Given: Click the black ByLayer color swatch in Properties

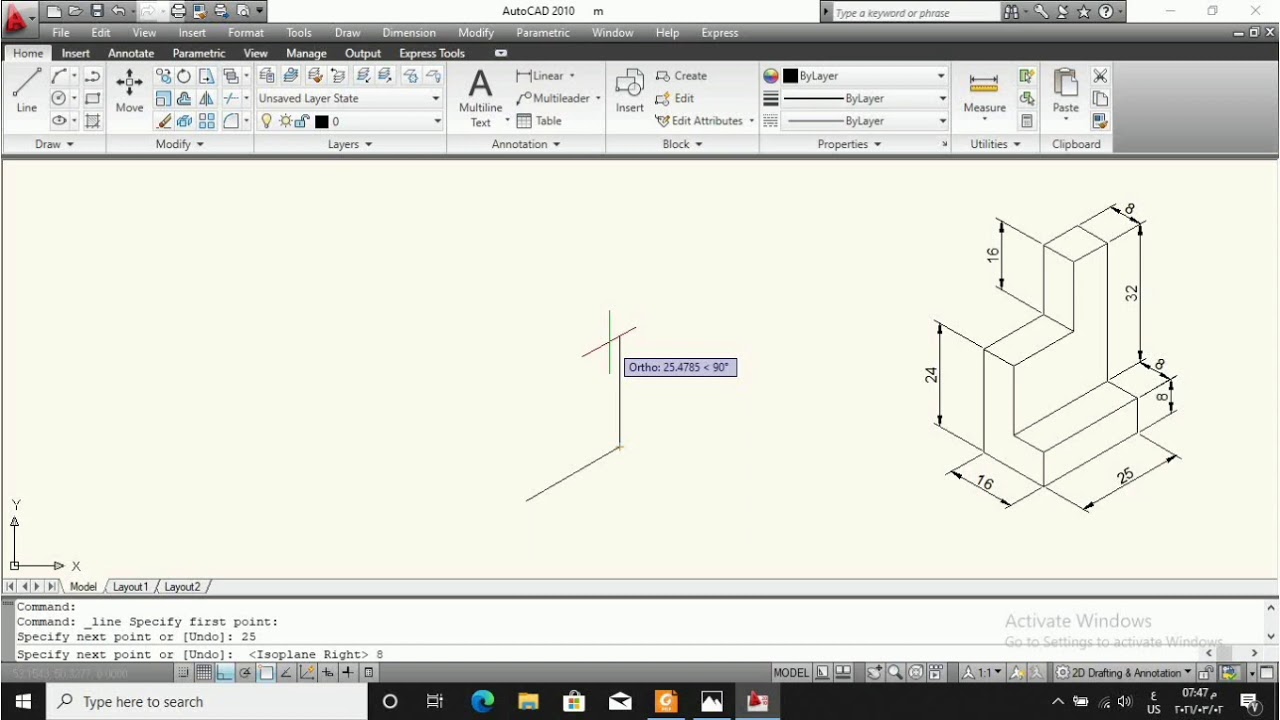Looking at the screenshot, I should coord(790,76).
